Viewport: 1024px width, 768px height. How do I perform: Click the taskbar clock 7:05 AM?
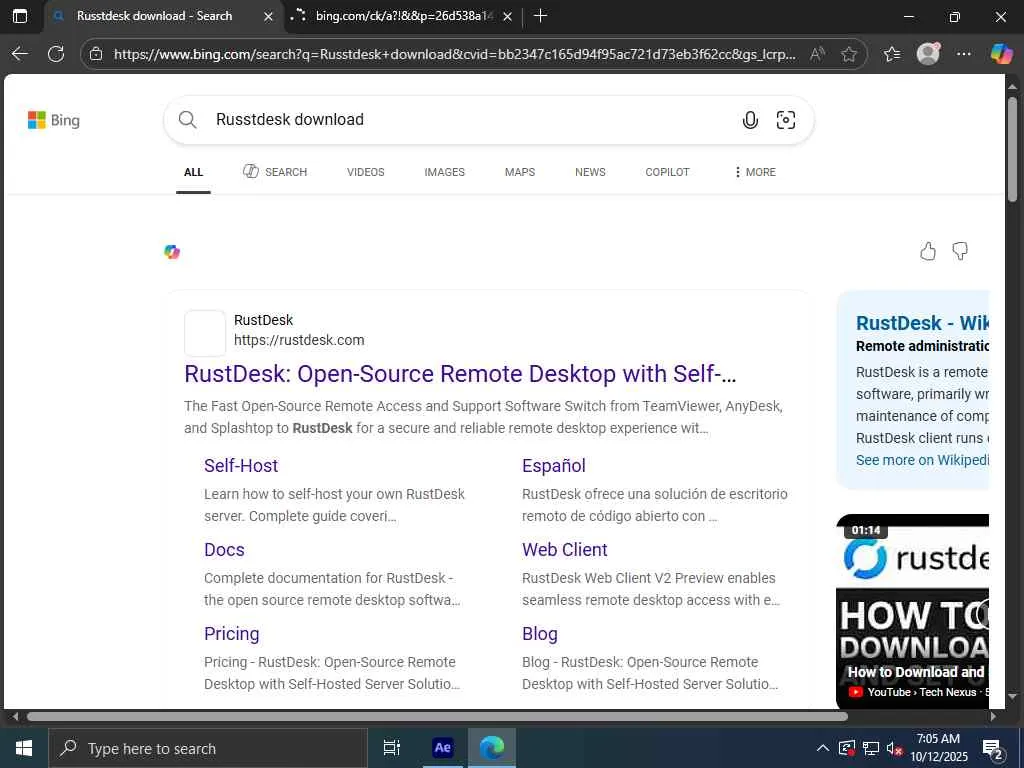[938, 748]
